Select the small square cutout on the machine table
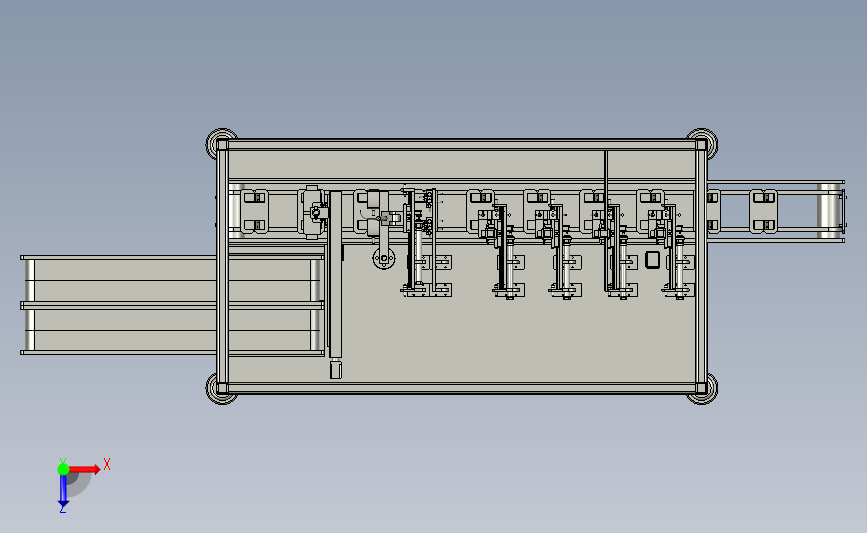The image size is (867, 533). pos(652,260)
